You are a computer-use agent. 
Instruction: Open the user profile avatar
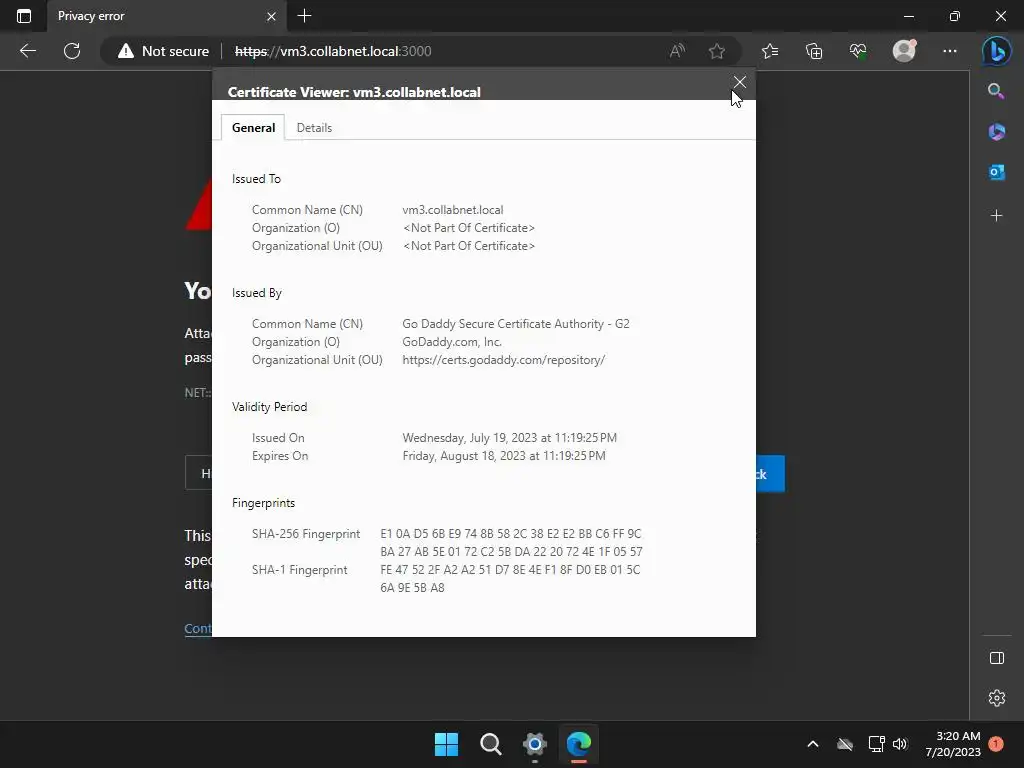coord(904,51)
